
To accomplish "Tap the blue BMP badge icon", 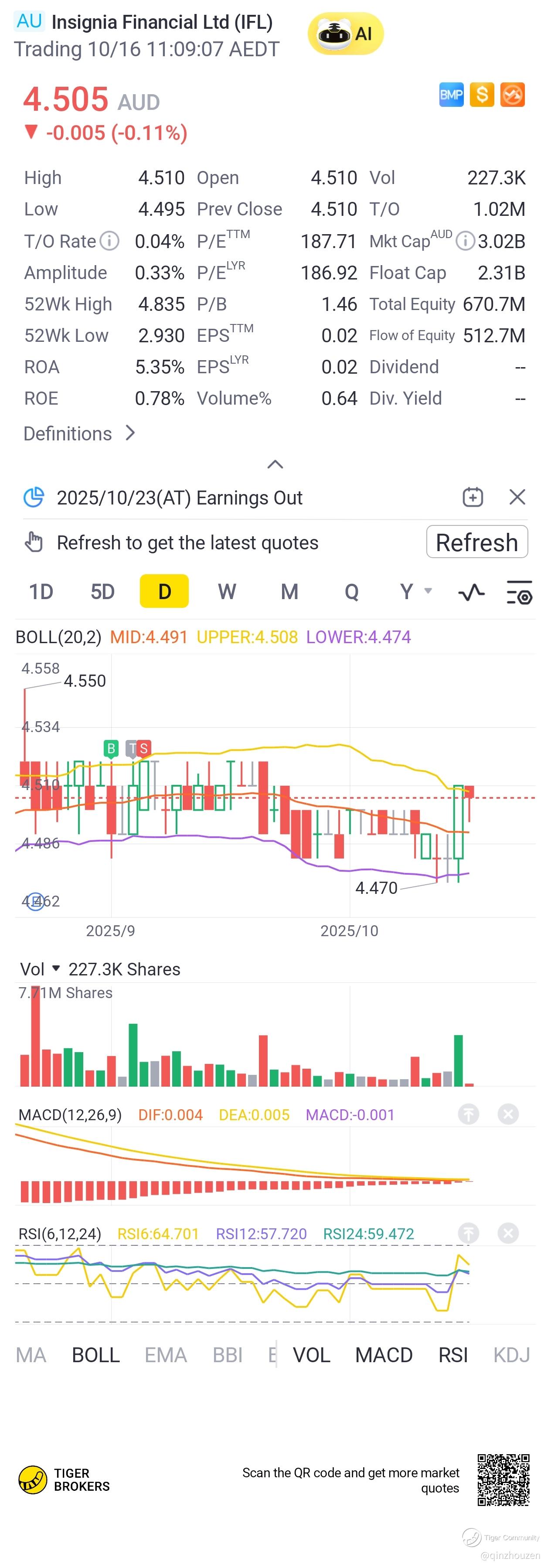I will (x=451, y=95).
